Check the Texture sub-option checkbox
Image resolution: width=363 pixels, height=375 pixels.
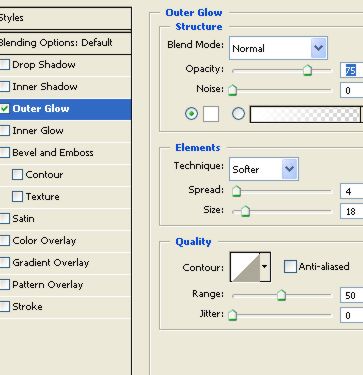17,196
